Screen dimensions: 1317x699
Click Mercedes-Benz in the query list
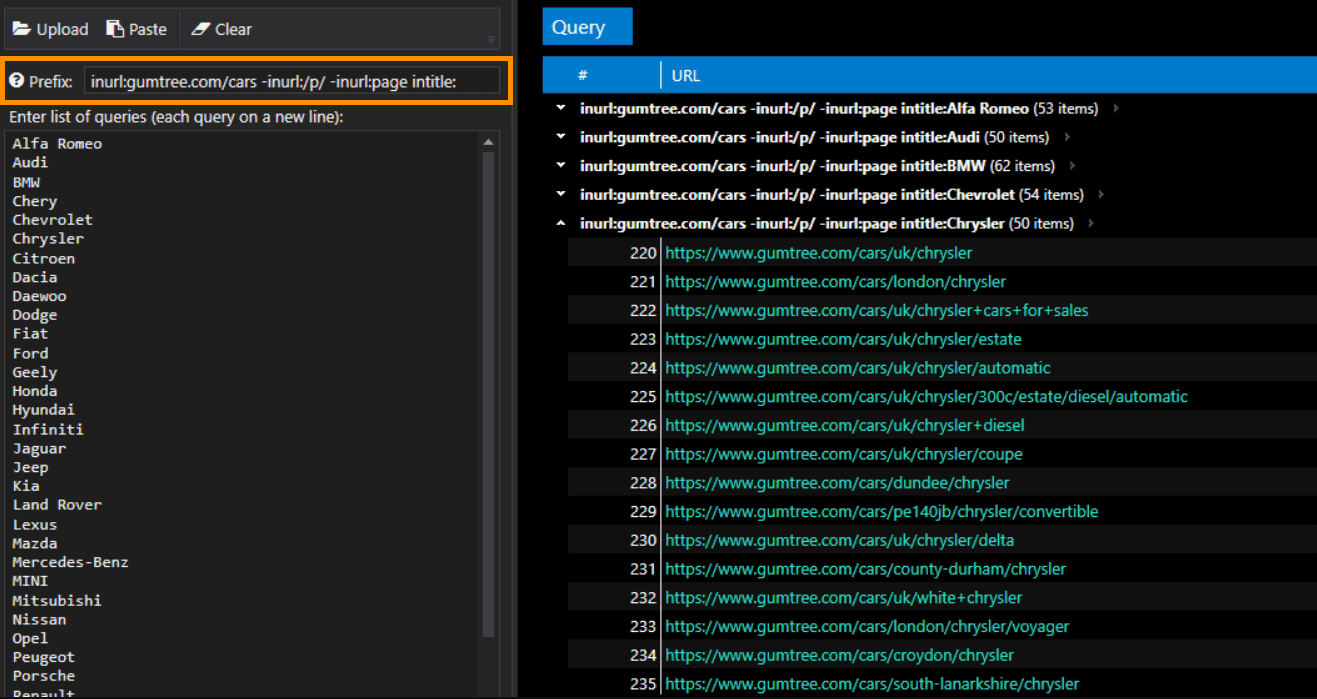pyautogui.click(x=70, y=562)
